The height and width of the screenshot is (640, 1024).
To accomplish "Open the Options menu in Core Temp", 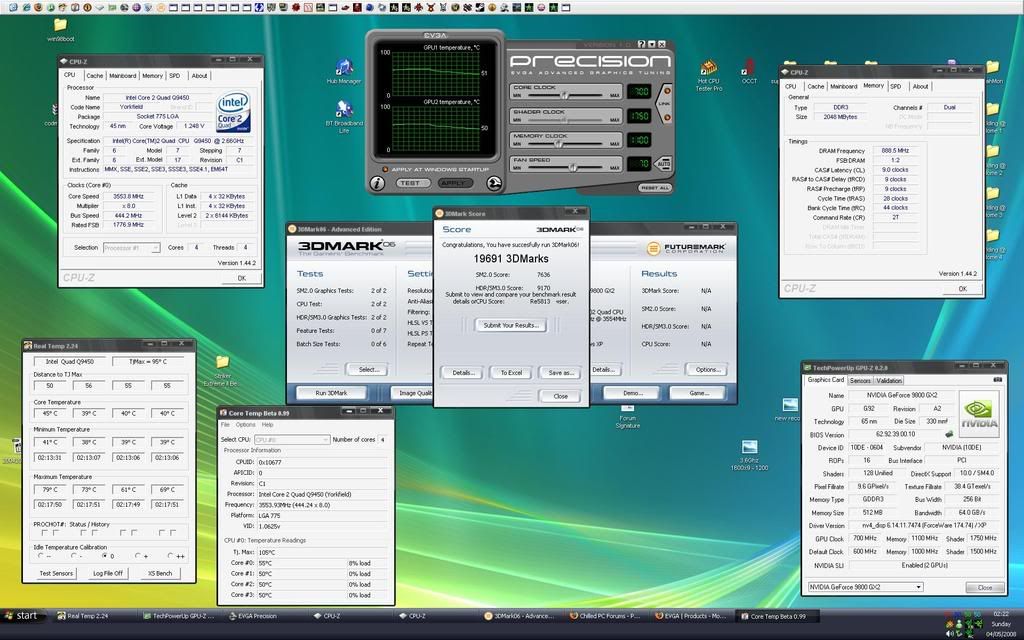I will [x=245, y=425].
